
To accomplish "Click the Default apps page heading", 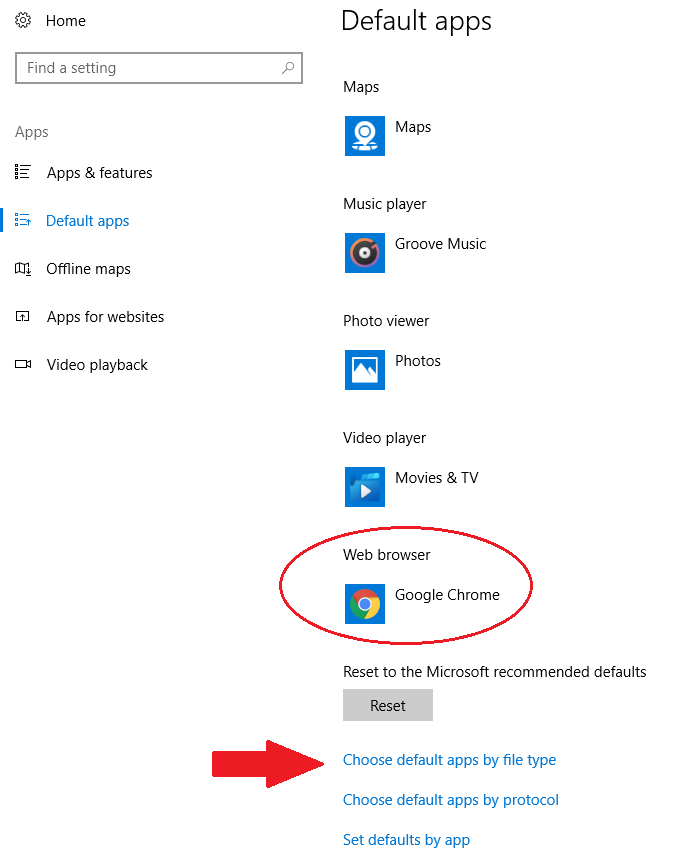I will click(416, 21).
